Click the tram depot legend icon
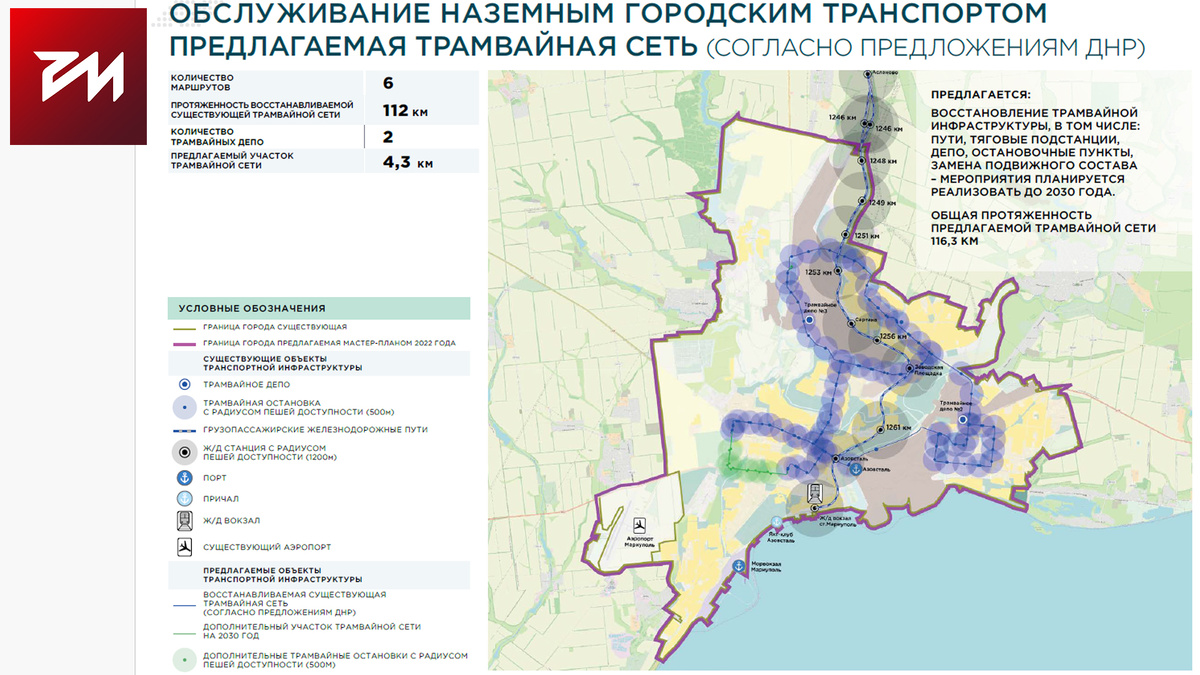Image resolution: width=1200 pixels, height=675 pixels. point(184,384)
